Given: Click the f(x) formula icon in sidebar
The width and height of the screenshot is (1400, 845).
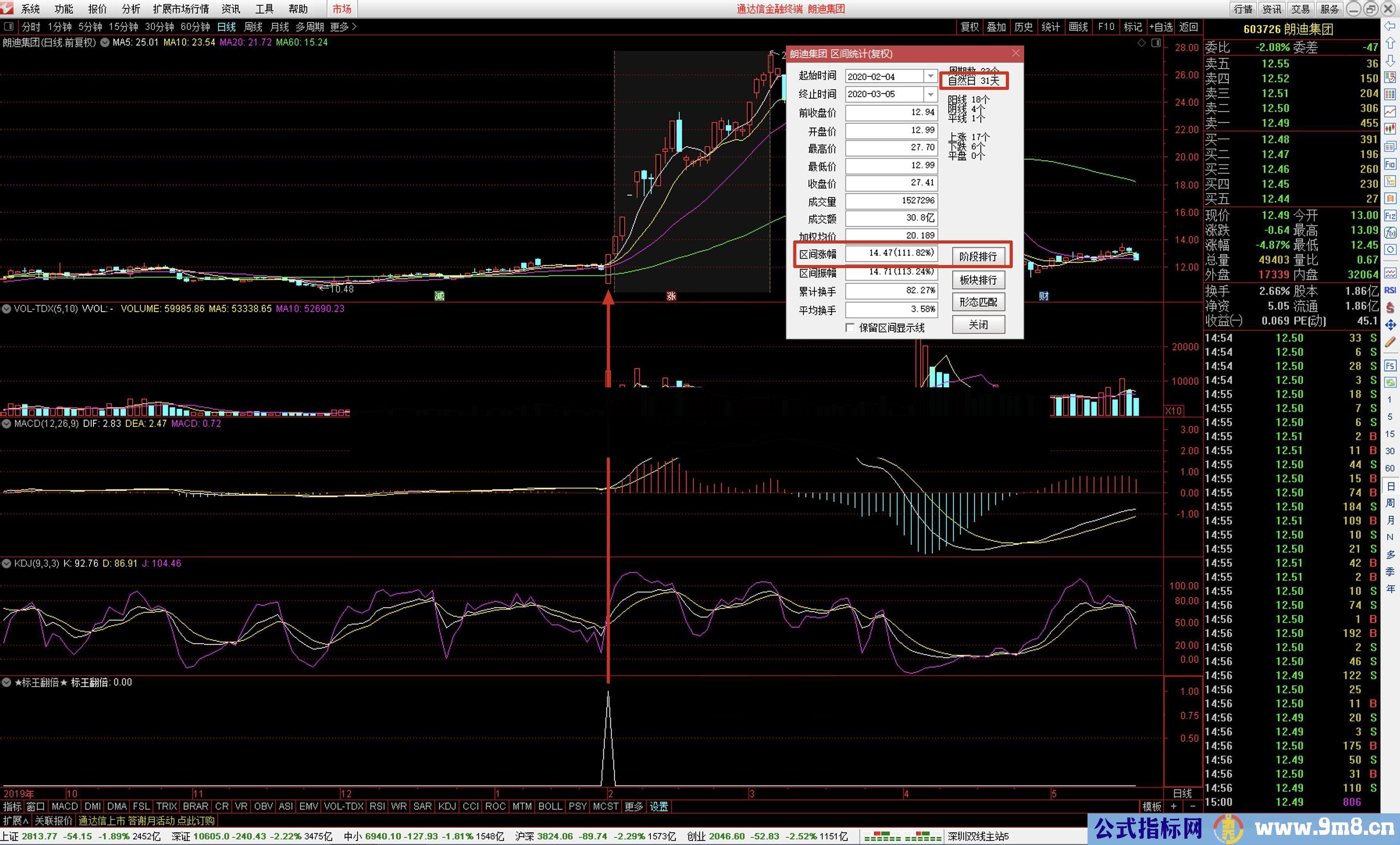Looking at the screenshot, I should click(1390, 233).
